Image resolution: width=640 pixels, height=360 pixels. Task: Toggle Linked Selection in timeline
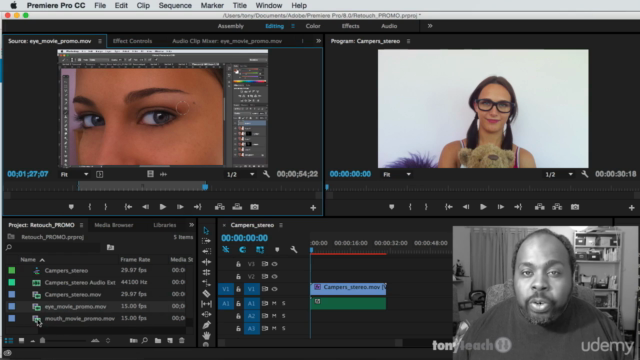pyautogui.click(x=260, y=249)
